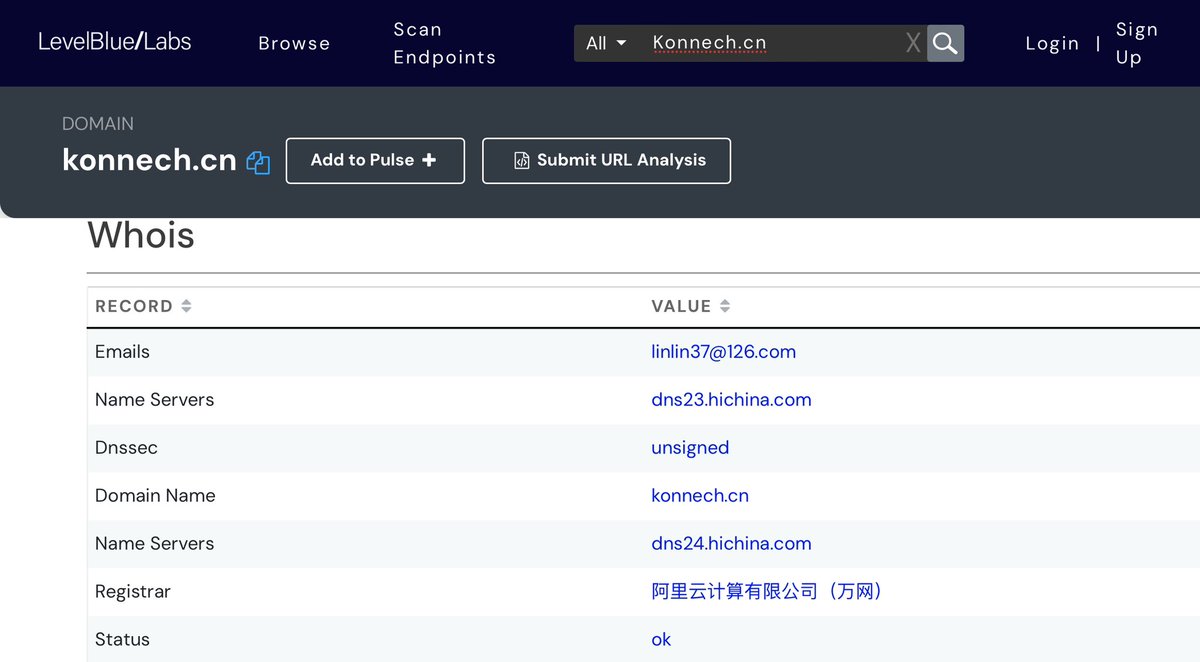Open the Browse menu
This screenshot has width=1200, height=662.
pos(294,43)
